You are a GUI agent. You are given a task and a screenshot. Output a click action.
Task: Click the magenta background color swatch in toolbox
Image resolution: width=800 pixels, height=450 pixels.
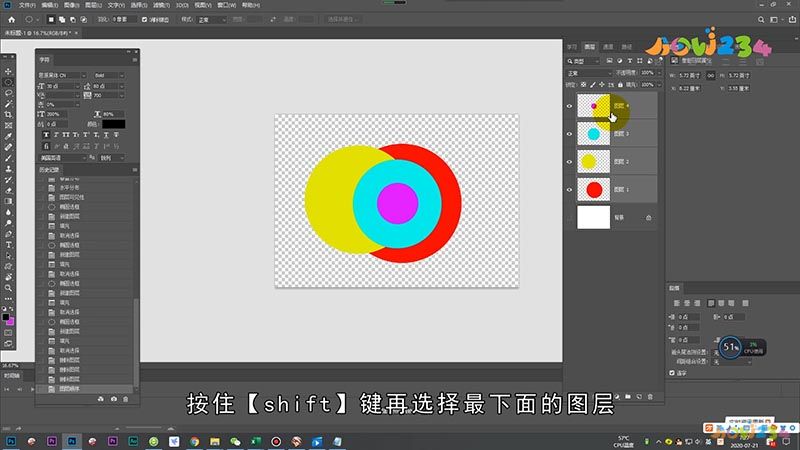click(11, 322)
